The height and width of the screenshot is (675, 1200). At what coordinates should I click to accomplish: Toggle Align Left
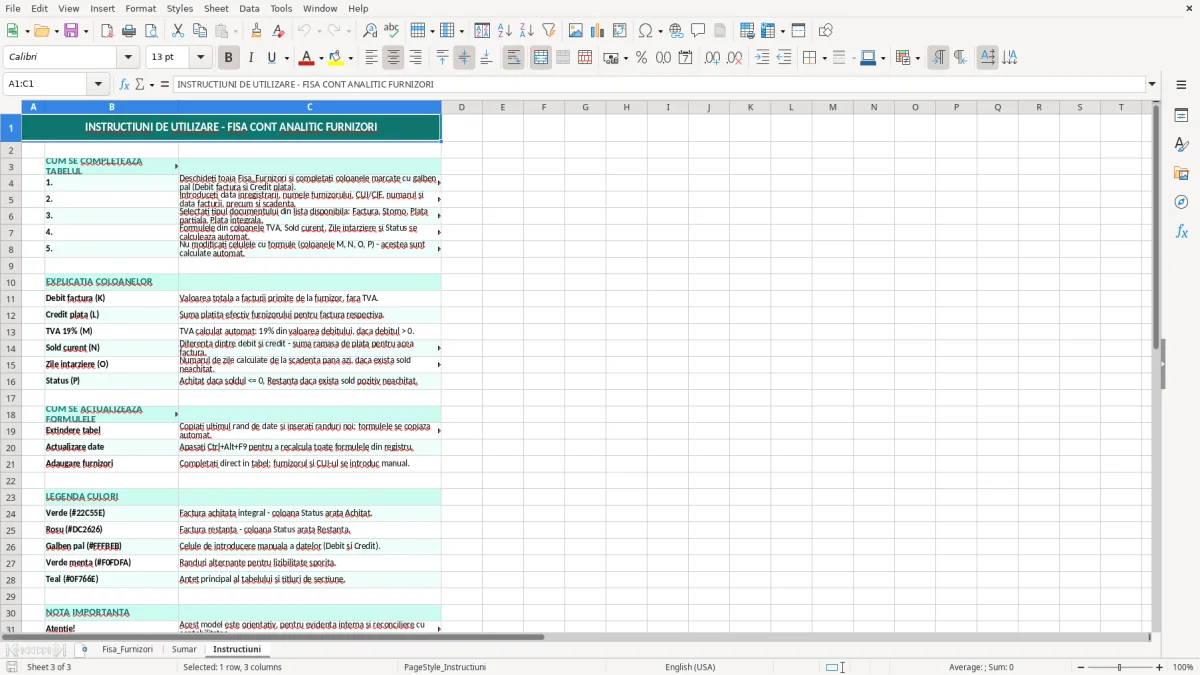point(371,58)
